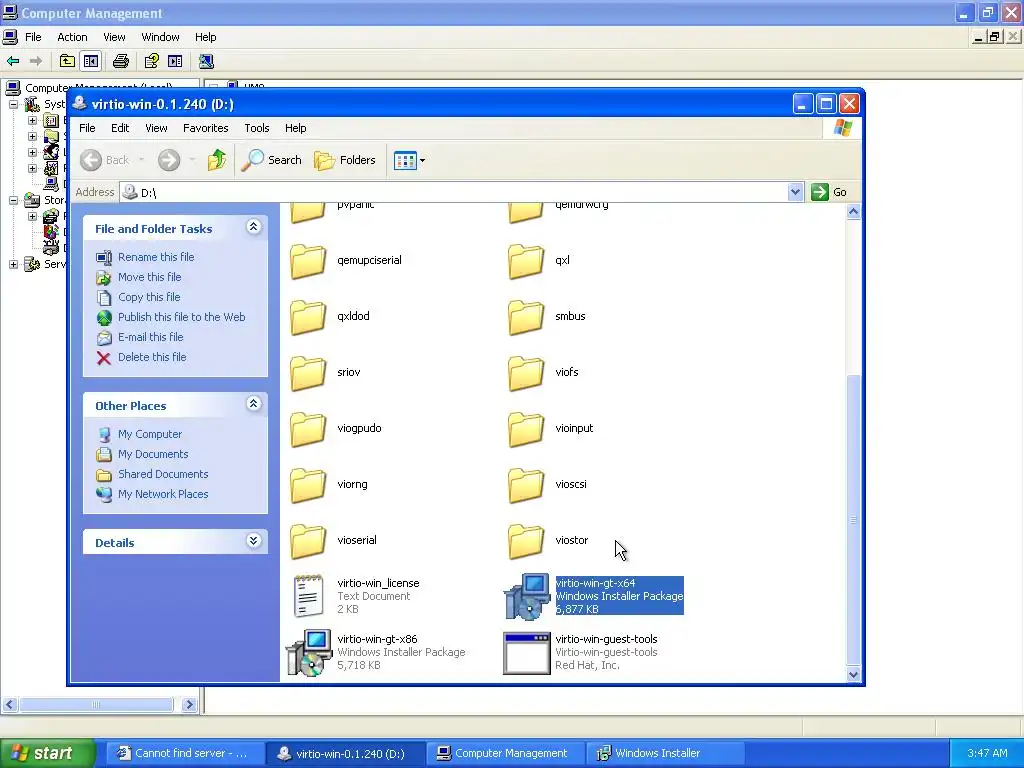Open the Window menu in Computer Management
The width and height of the screenshot is (1024, 768).
click(x=160, y=37)
